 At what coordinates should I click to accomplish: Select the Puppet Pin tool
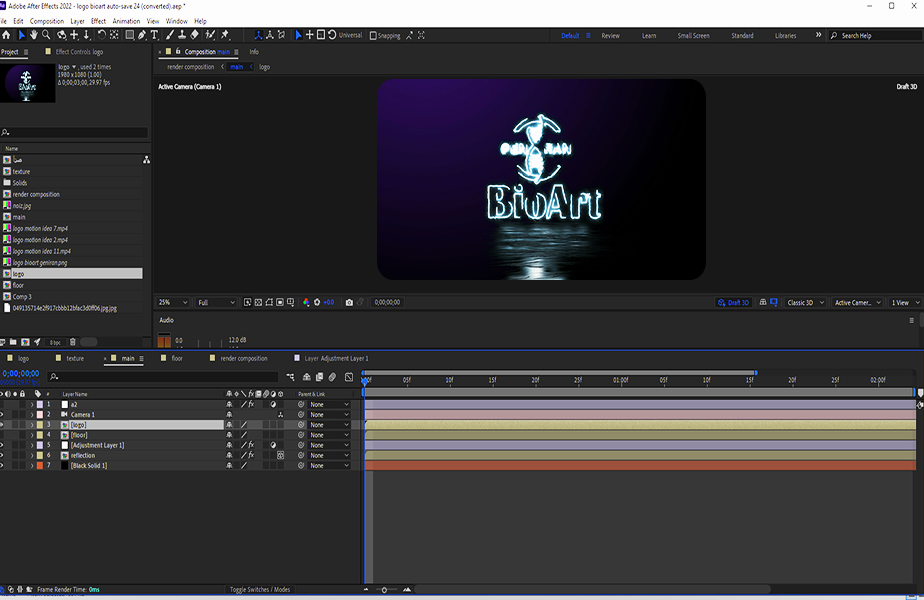click(x=225, y=35)
